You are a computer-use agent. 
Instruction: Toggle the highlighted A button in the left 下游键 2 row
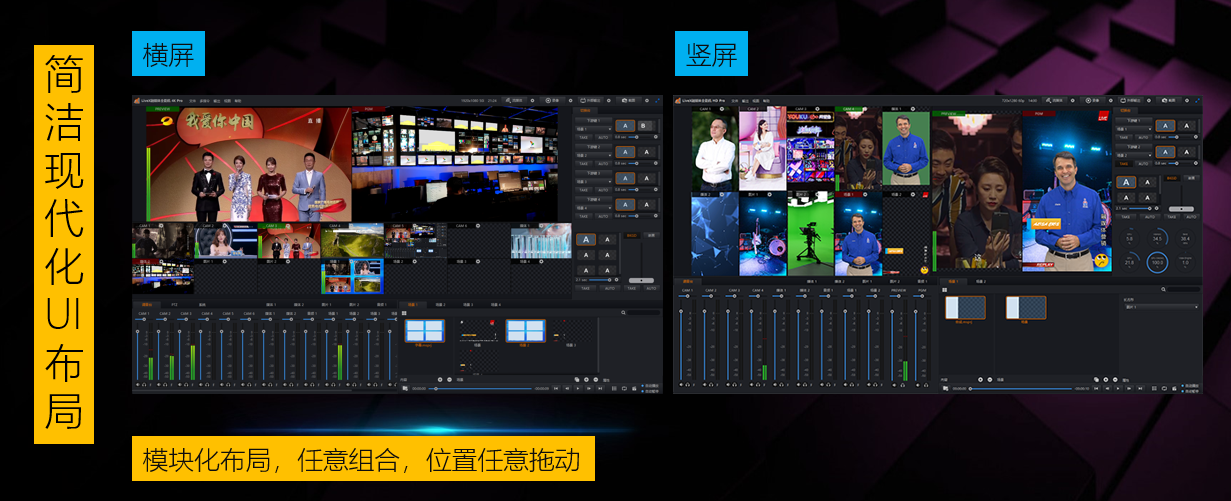click(x=625, y=152)
